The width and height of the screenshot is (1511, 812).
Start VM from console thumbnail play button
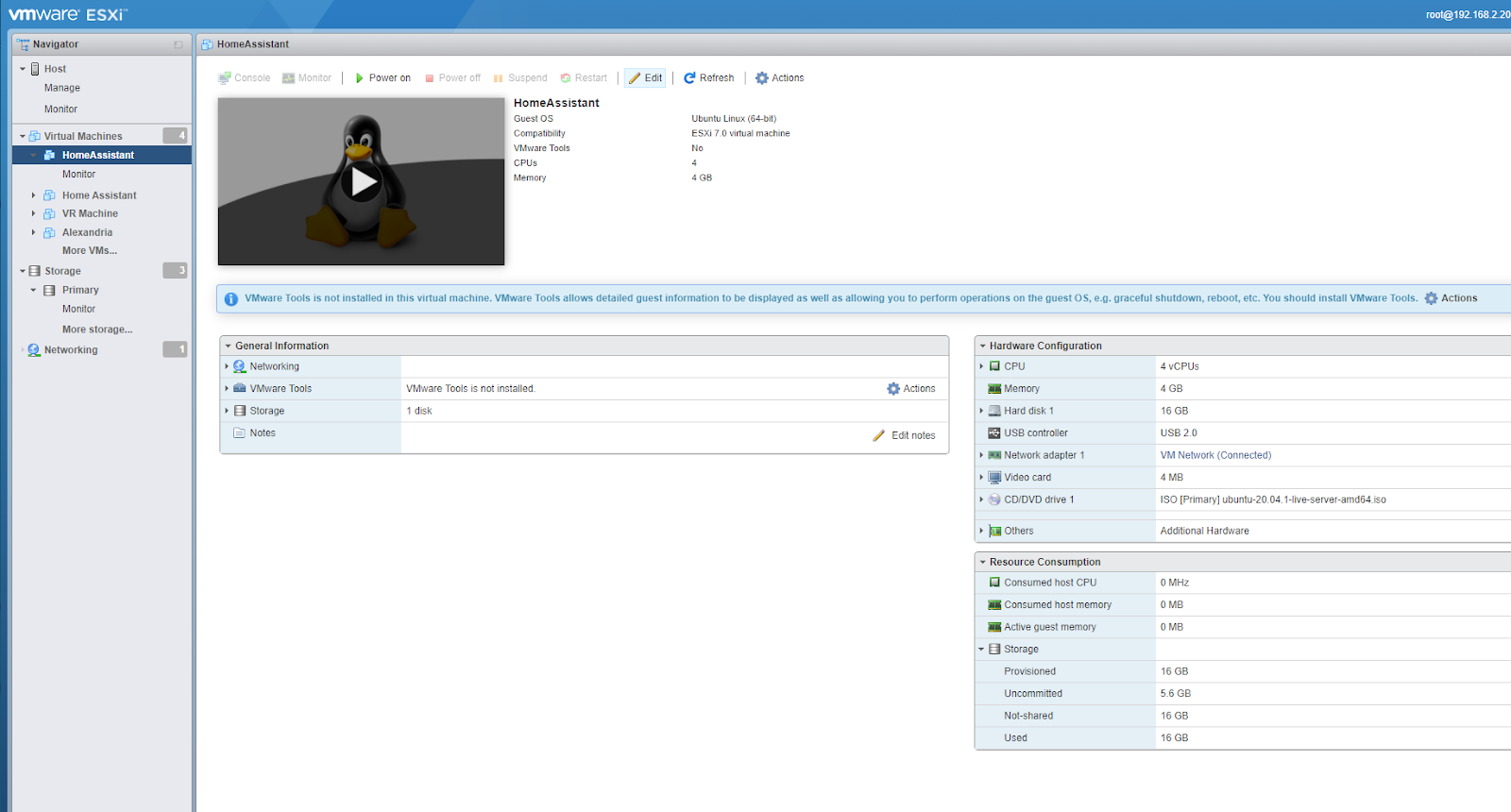(x=362, y=181)
